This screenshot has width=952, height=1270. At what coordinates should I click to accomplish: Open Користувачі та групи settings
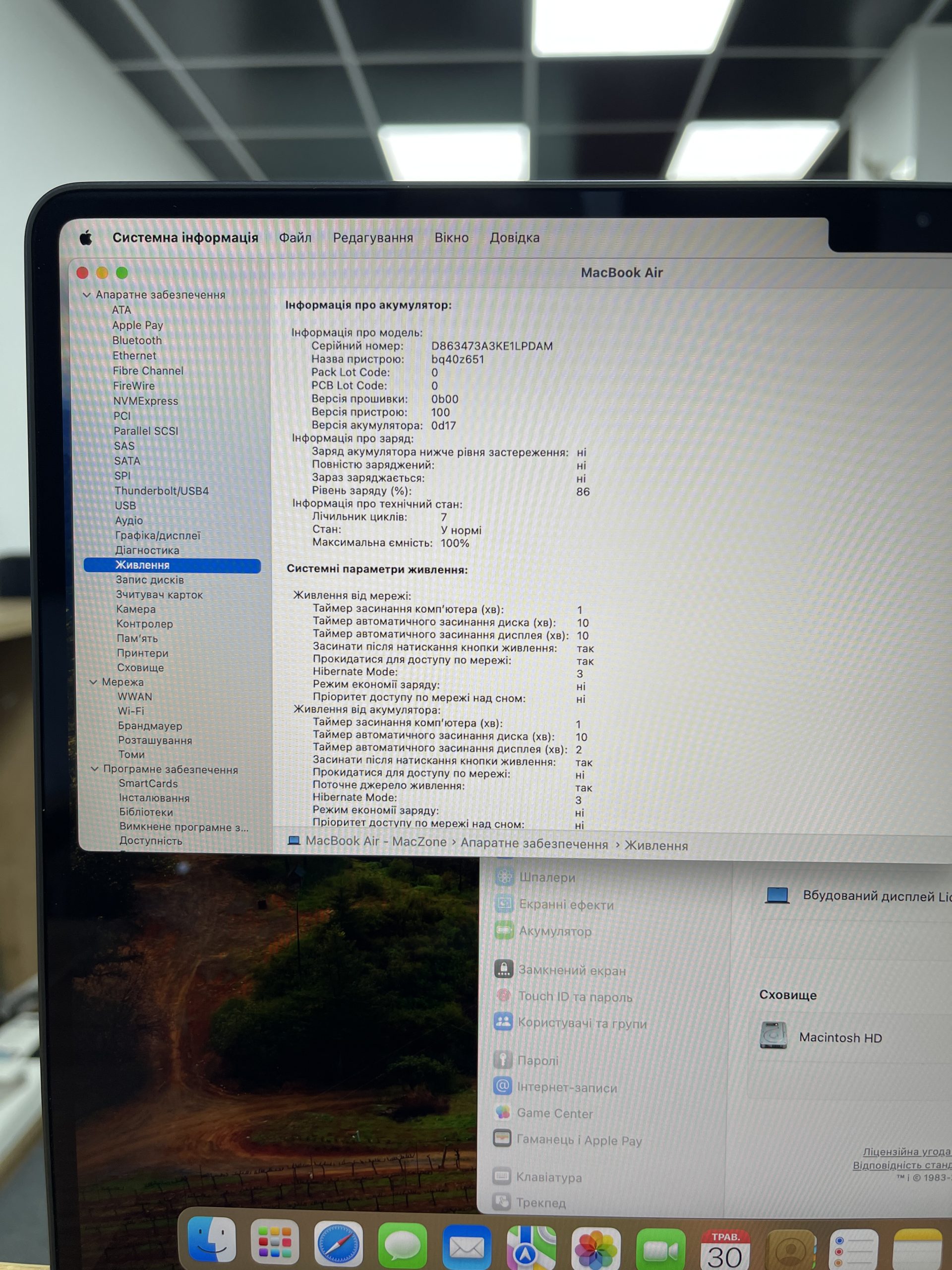click(x=570, y=1023)
